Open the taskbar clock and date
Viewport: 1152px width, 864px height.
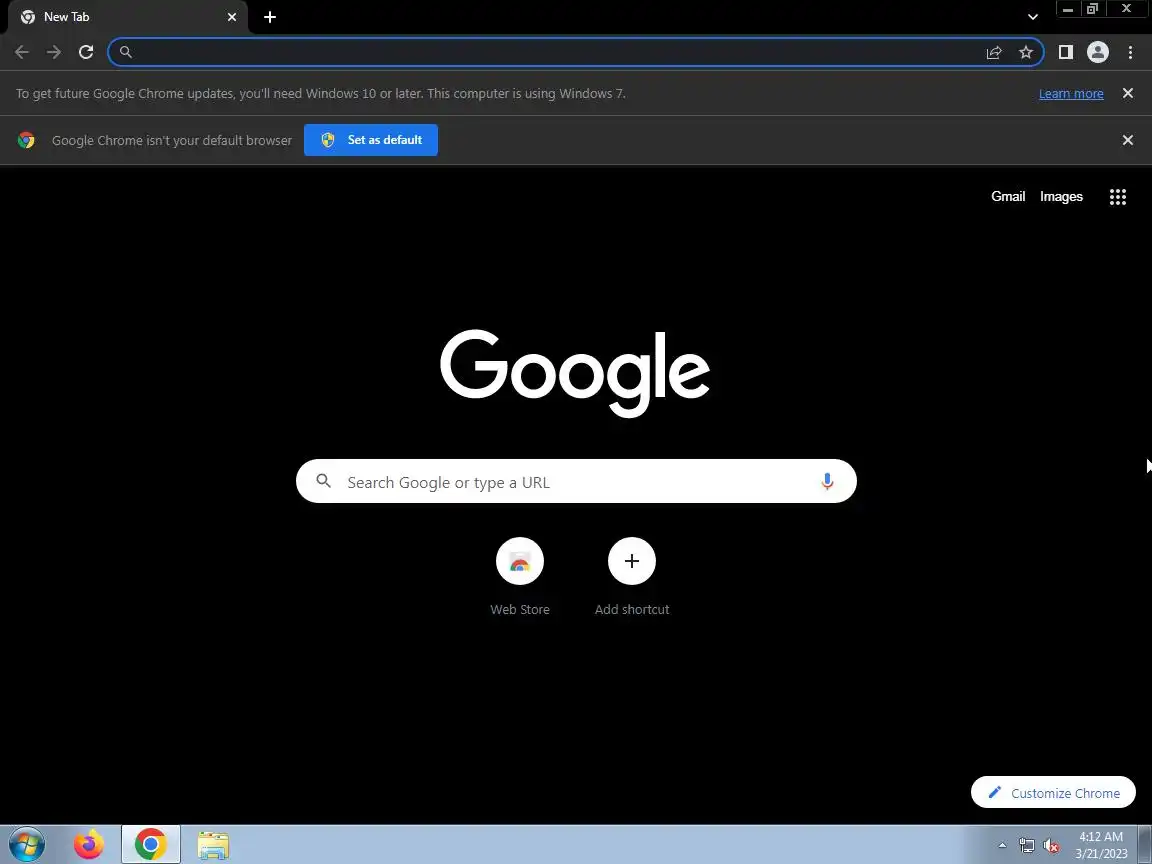pyautogui.click(x=1101, y=845)
